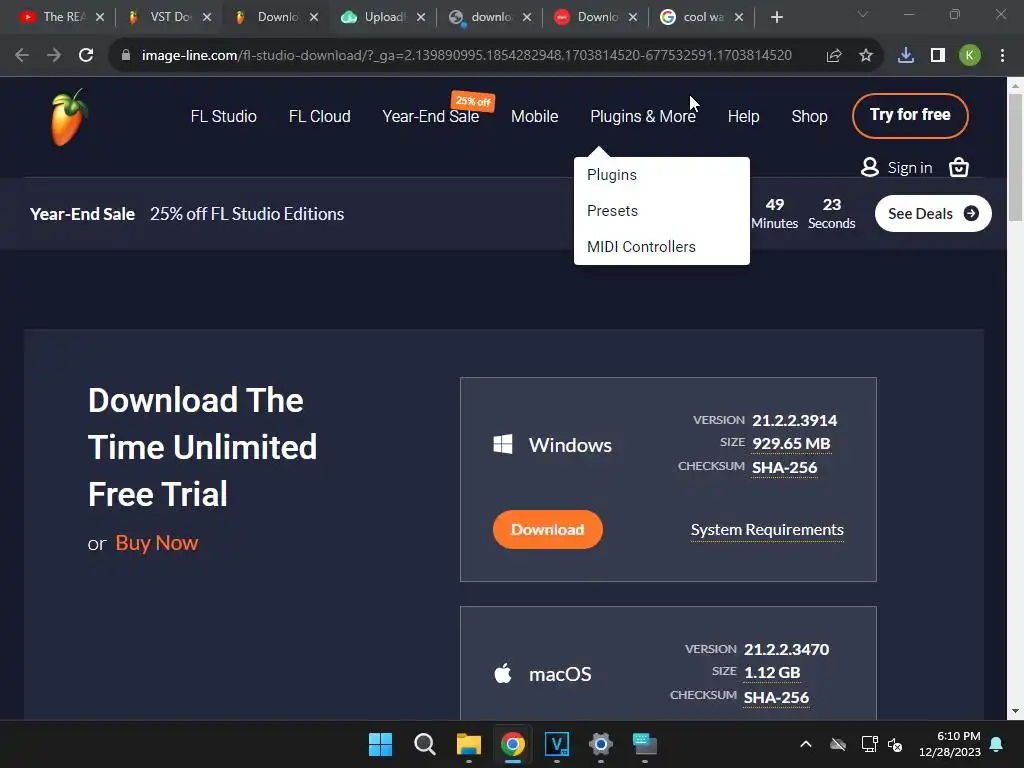Click the See Deals button

click(933, 214)
